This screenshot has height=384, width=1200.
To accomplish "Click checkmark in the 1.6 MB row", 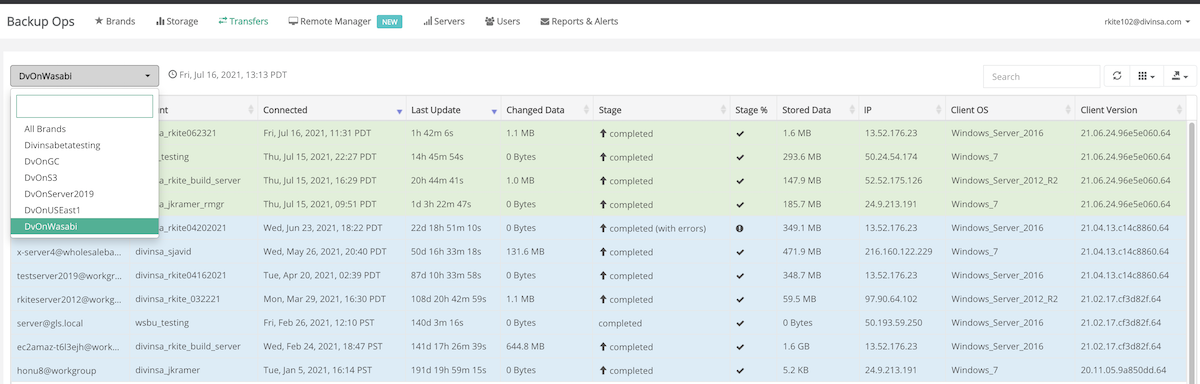I will pyautogui.click(x=740, y=133).
